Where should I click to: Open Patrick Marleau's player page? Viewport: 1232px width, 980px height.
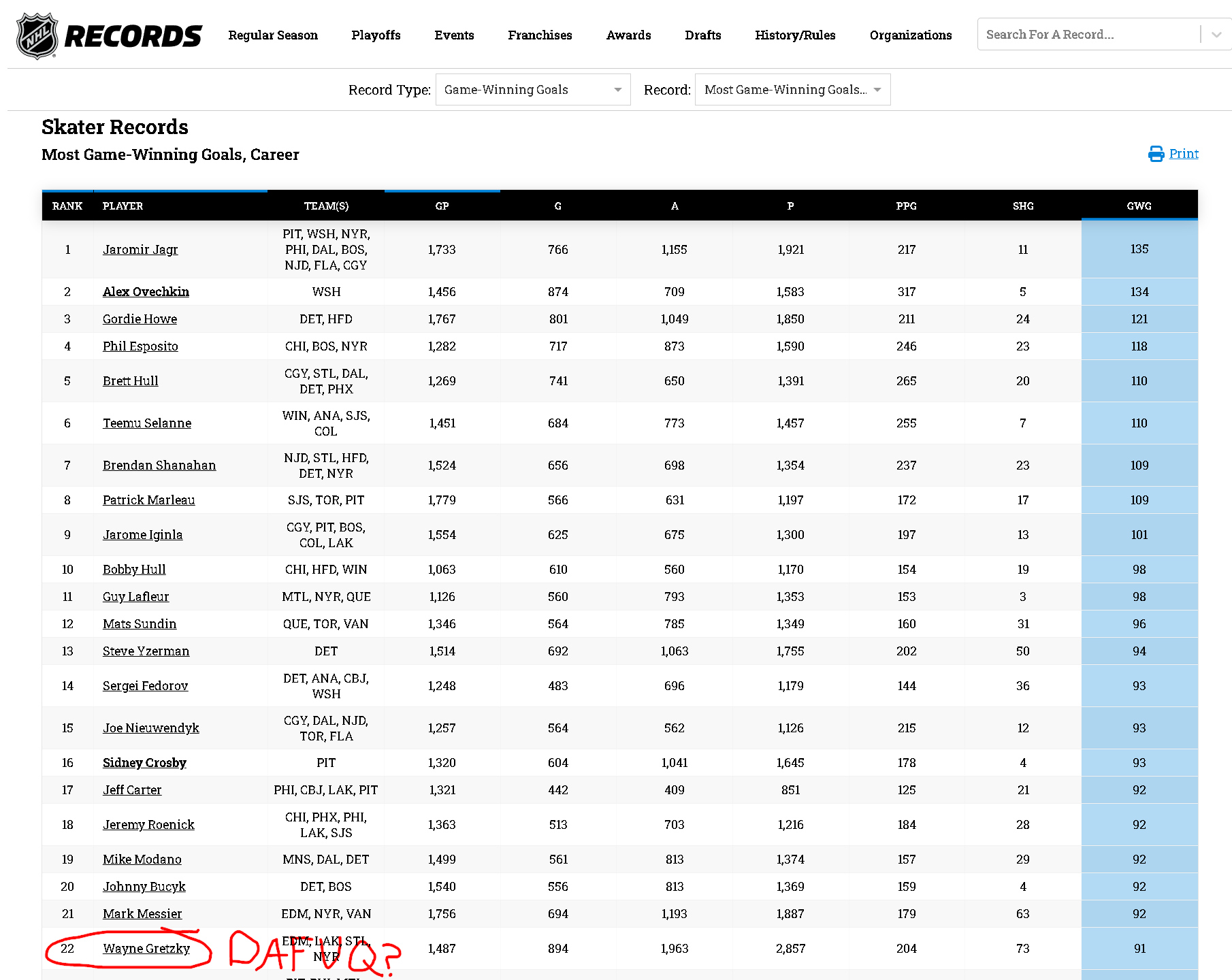pos(148,500)
